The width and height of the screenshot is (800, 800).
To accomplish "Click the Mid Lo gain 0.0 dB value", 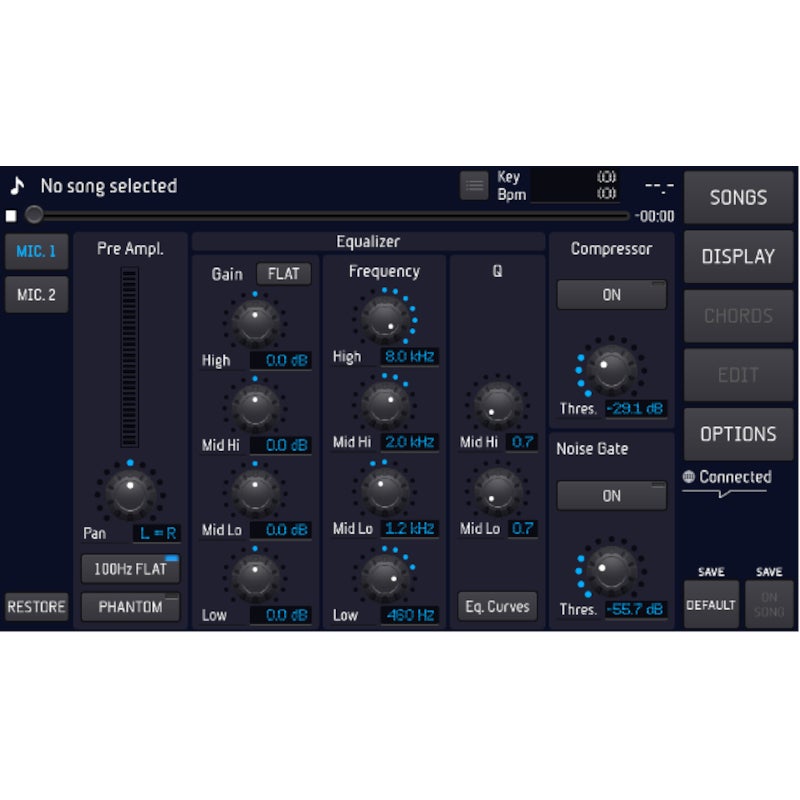I will [281, 530].
